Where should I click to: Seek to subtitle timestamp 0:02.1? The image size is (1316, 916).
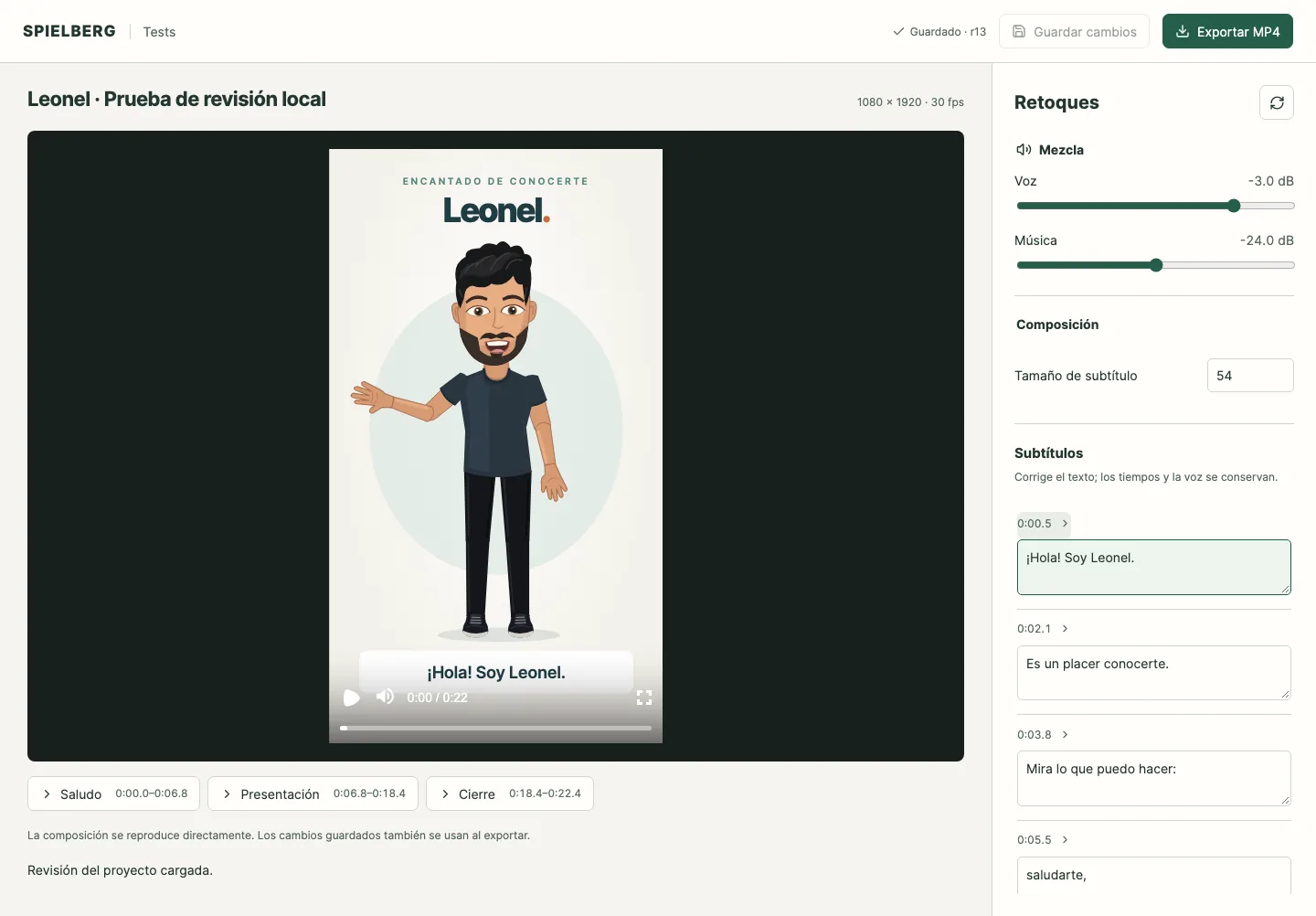point(1043,629)
